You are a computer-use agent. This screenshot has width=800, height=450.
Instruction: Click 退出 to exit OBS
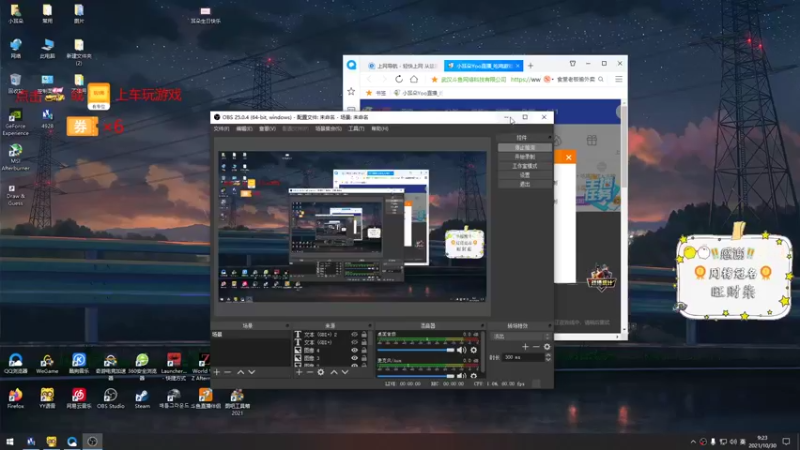click(x=525, y=184)
